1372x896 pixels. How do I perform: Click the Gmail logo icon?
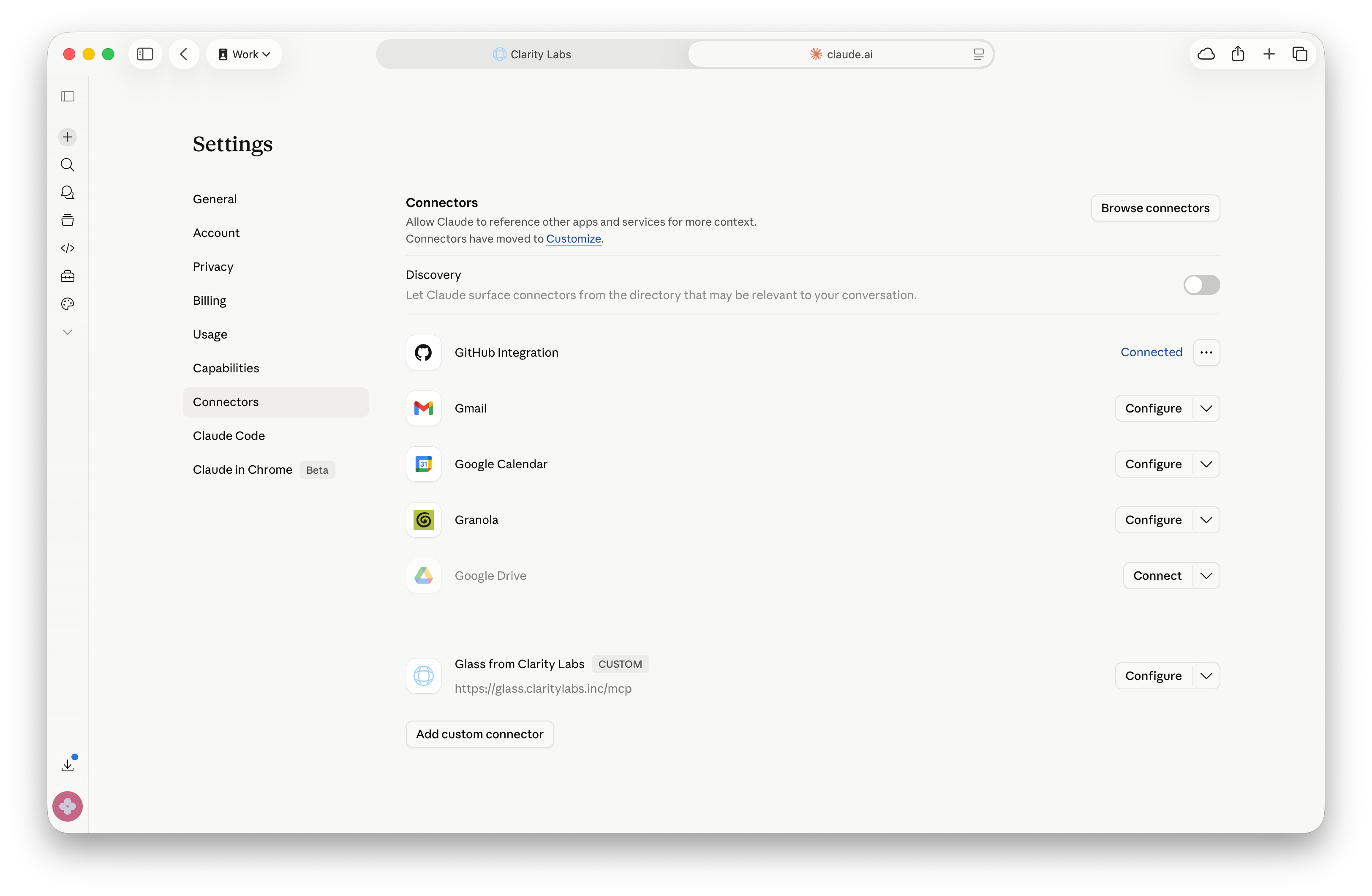(x=424, y=408)
